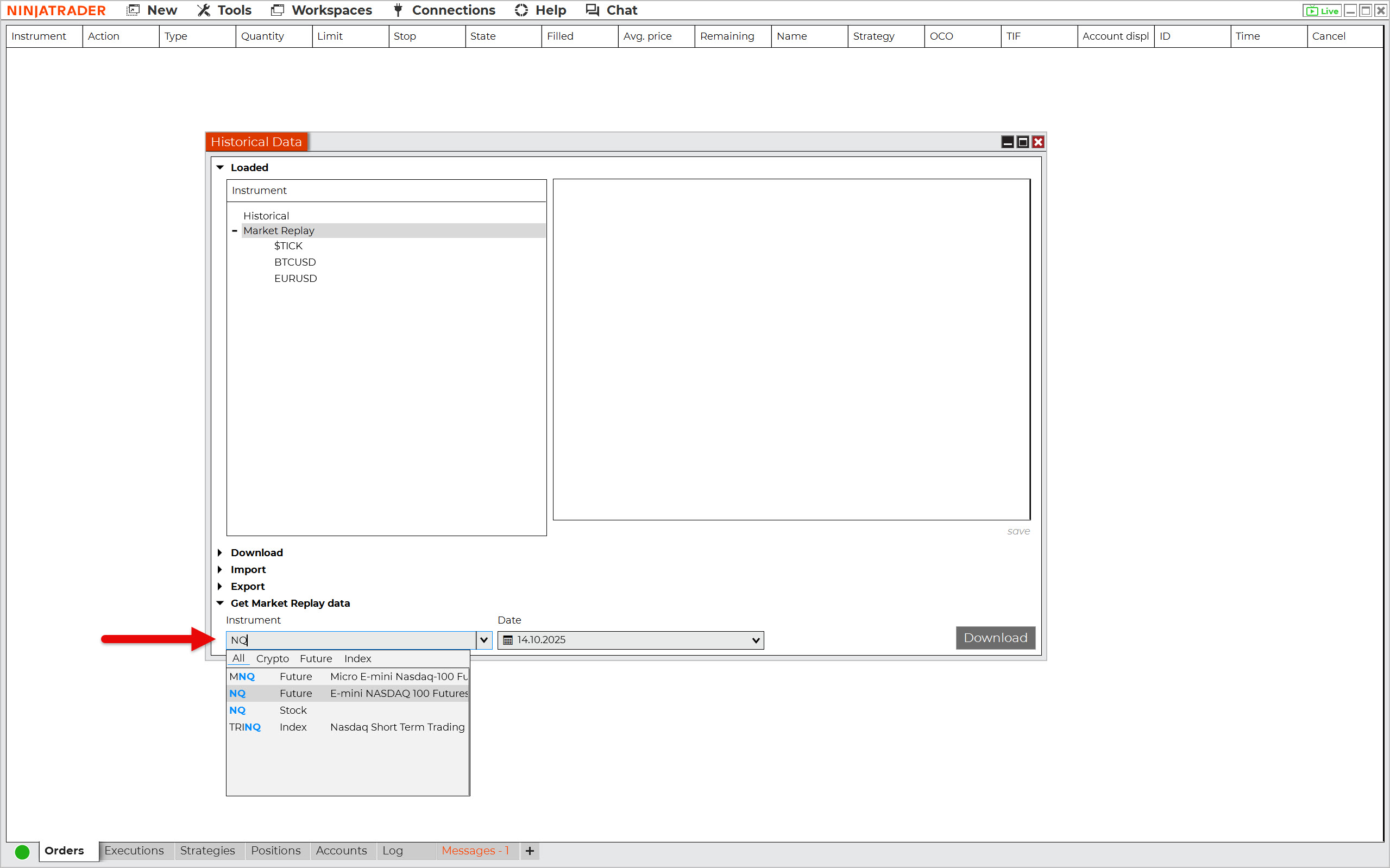Image resolution: width=1390 pixels, height=868 pixels.
Task: Select EURUSD in the Market Replay tree
Action: (x=295, y=279)
